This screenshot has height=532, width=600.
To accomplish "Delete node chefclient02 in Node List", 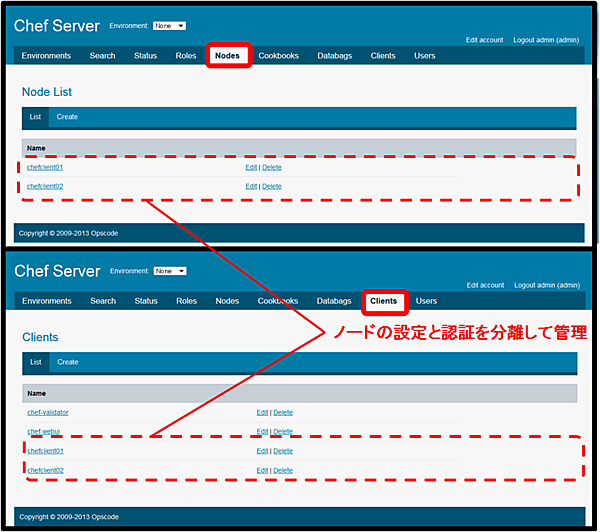I will click(272, 186).
